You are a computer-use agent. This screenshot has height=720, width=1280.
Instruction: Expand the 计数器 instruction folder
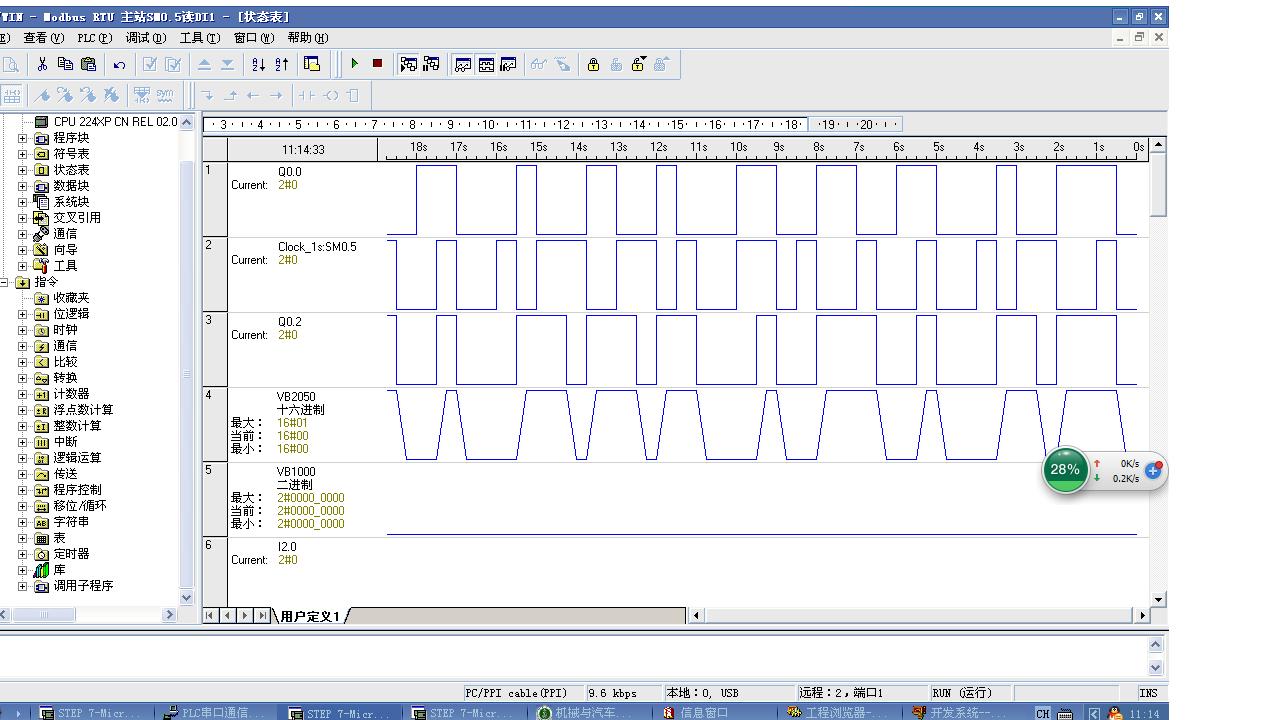23,394
